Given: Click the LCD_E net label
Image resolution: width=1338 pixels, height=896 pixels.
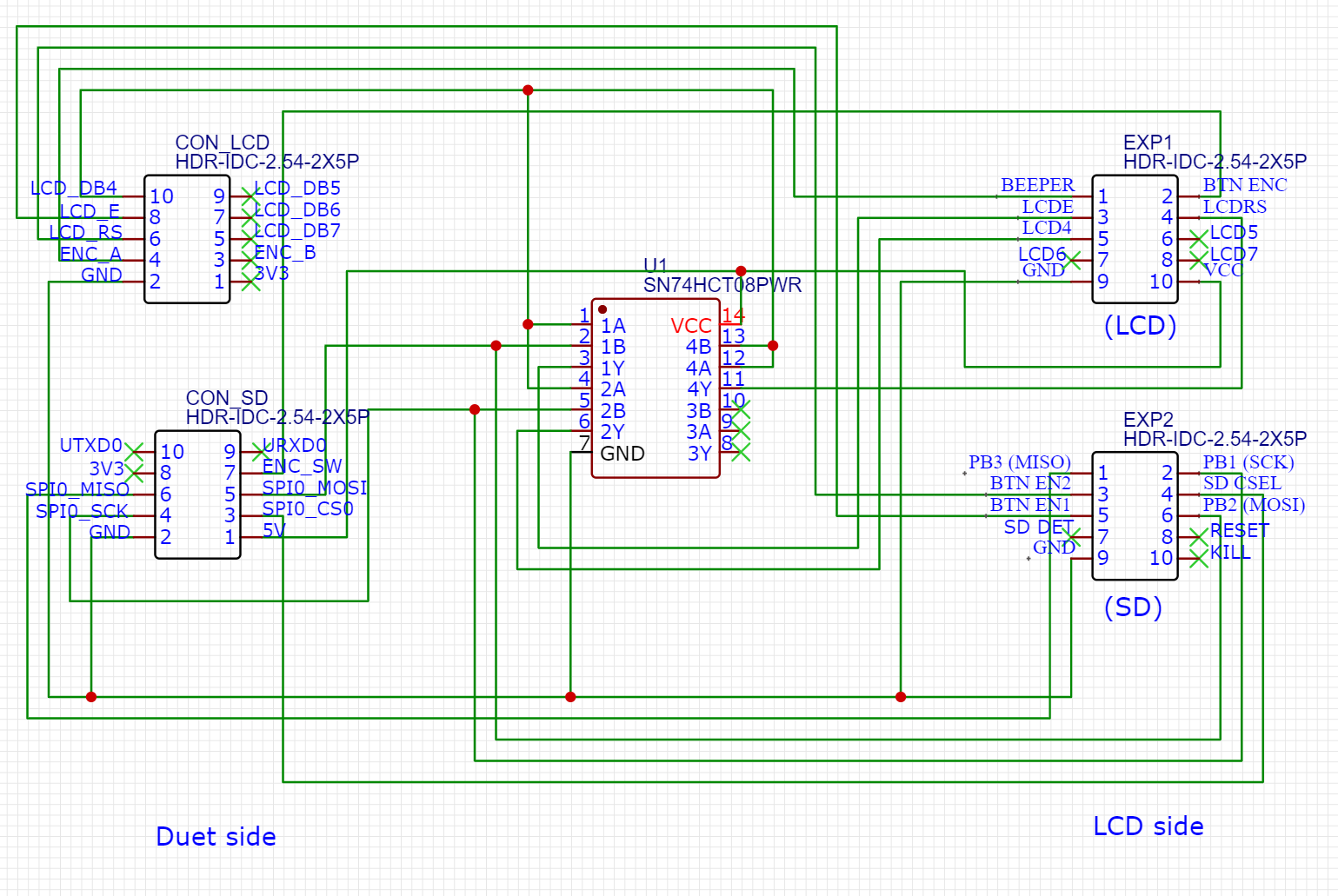Looking at the screenshot, I should 90,212.
